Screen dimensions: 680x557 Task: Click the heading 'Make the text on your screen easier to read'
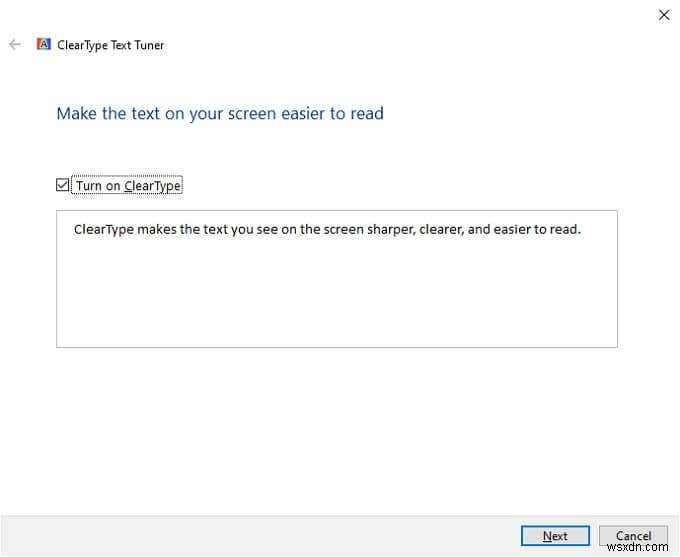pyautogui.click(x=220, y=114)
